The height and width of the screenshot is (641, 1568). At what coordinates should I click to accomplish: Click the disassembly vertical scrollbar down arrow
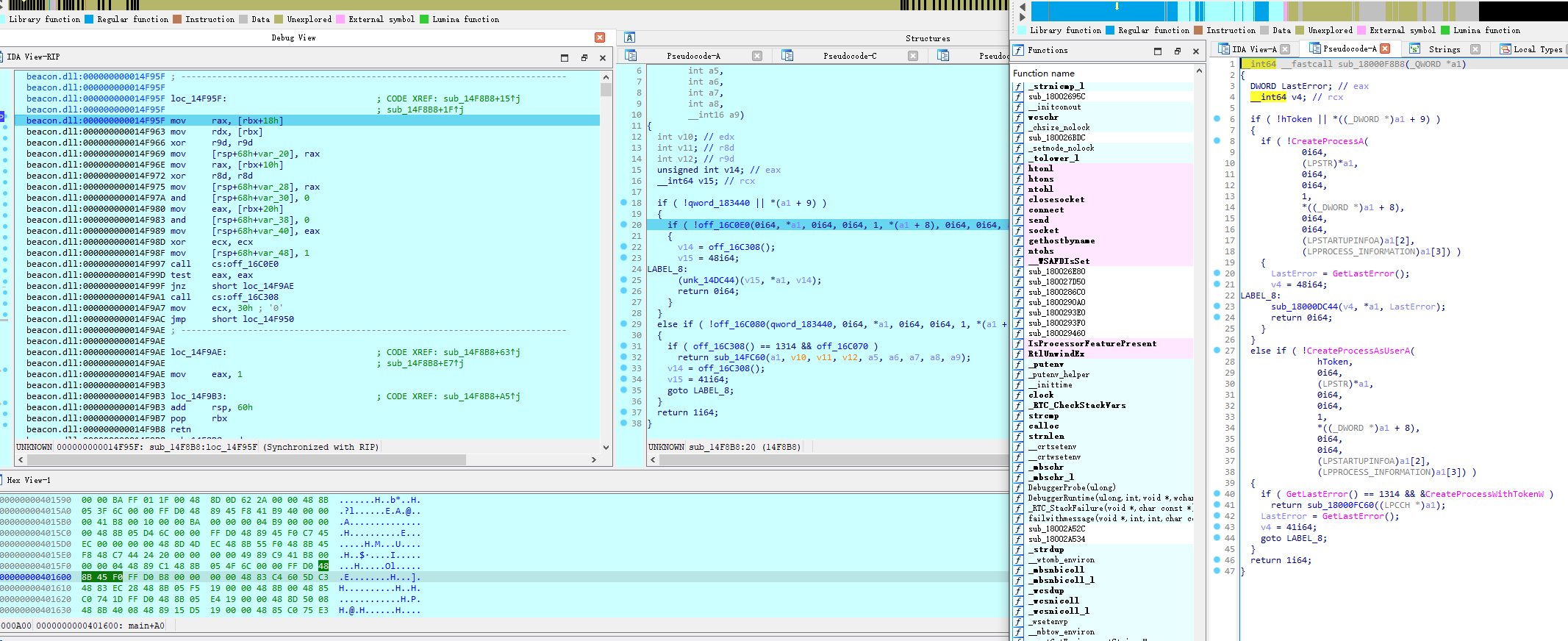[606, 447]
